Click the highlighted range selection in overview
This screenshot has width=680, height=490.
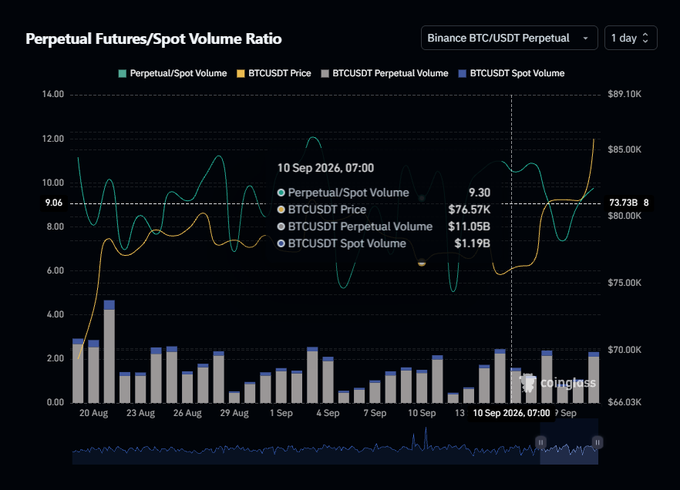[569, 441]
